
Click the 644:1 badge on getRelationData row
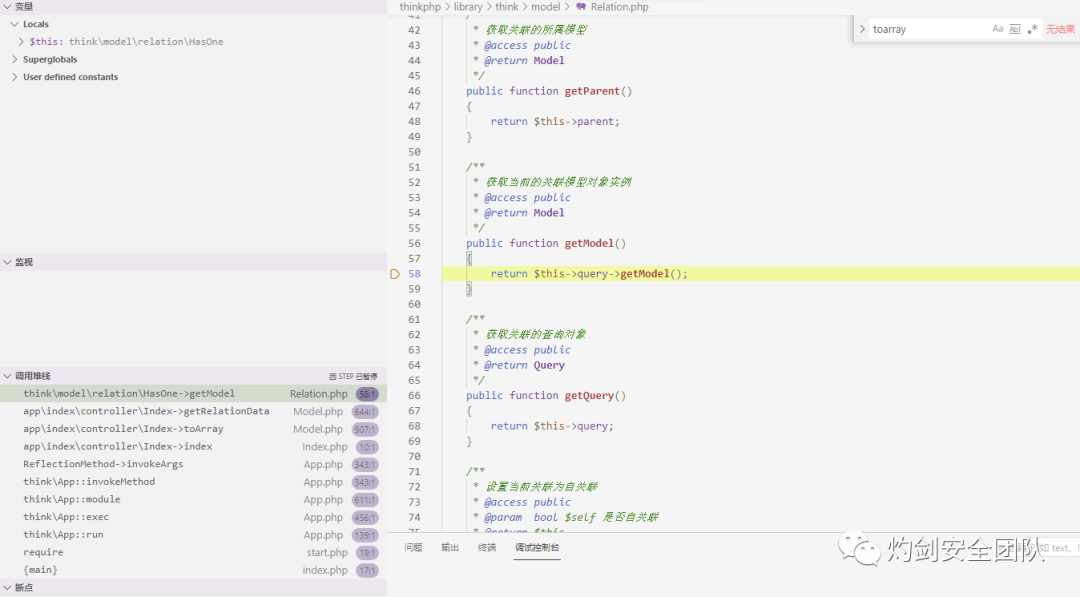click(x=364, y=412)
